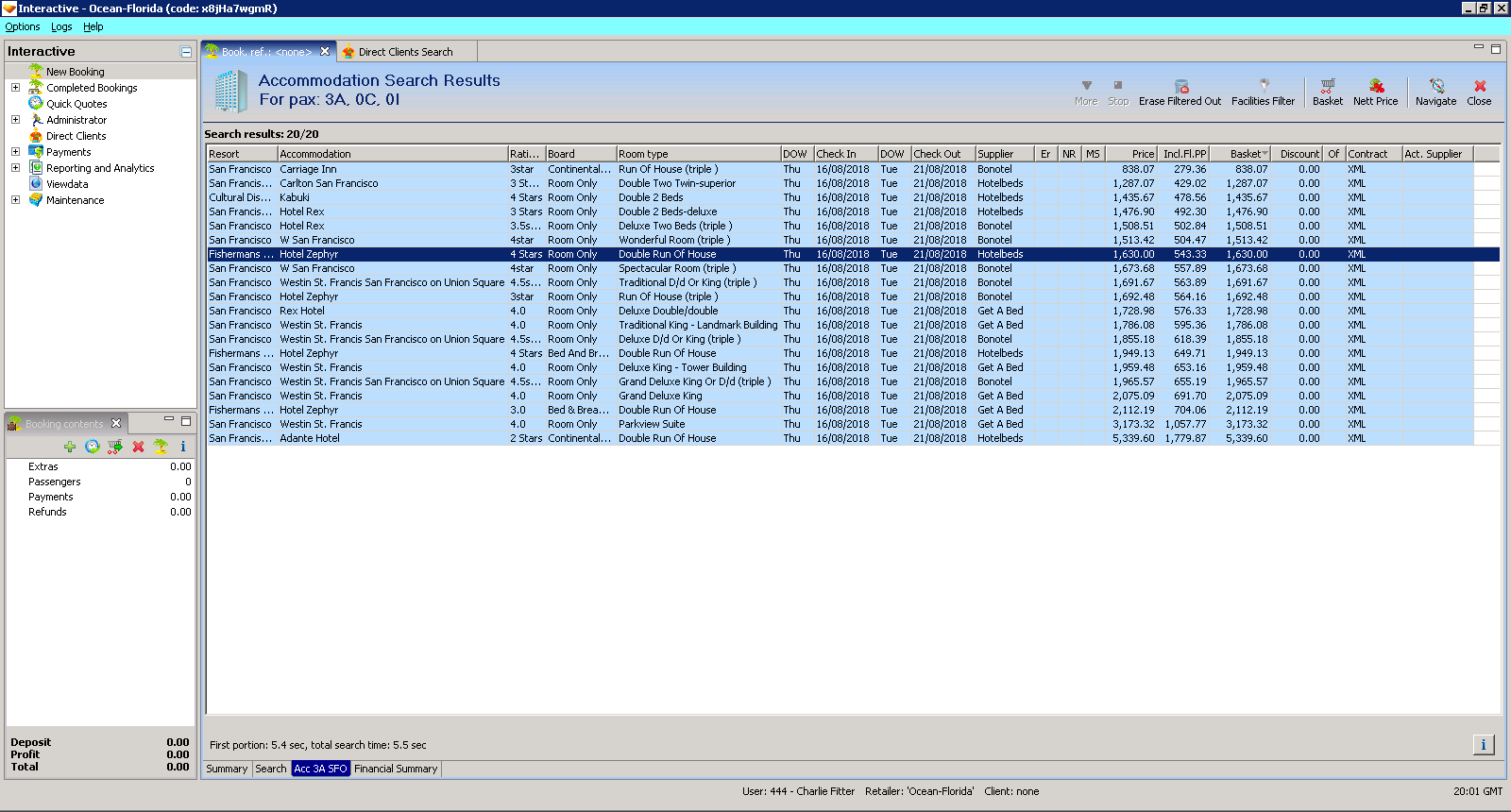Screen dimensions: 1511x812
Task: Maximize the search results editor area
Action: point(1496,49)
